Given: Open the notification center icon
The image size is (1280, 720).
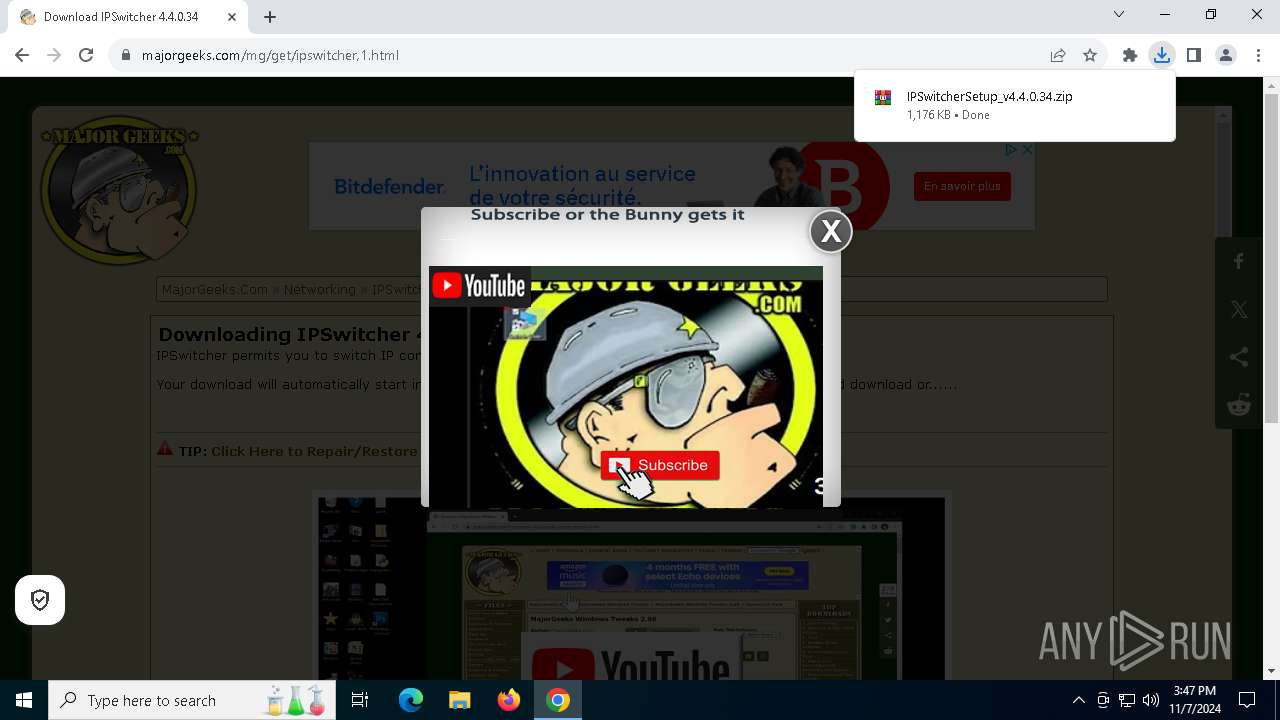Looking at the screenshot, I should point(1248,700).
